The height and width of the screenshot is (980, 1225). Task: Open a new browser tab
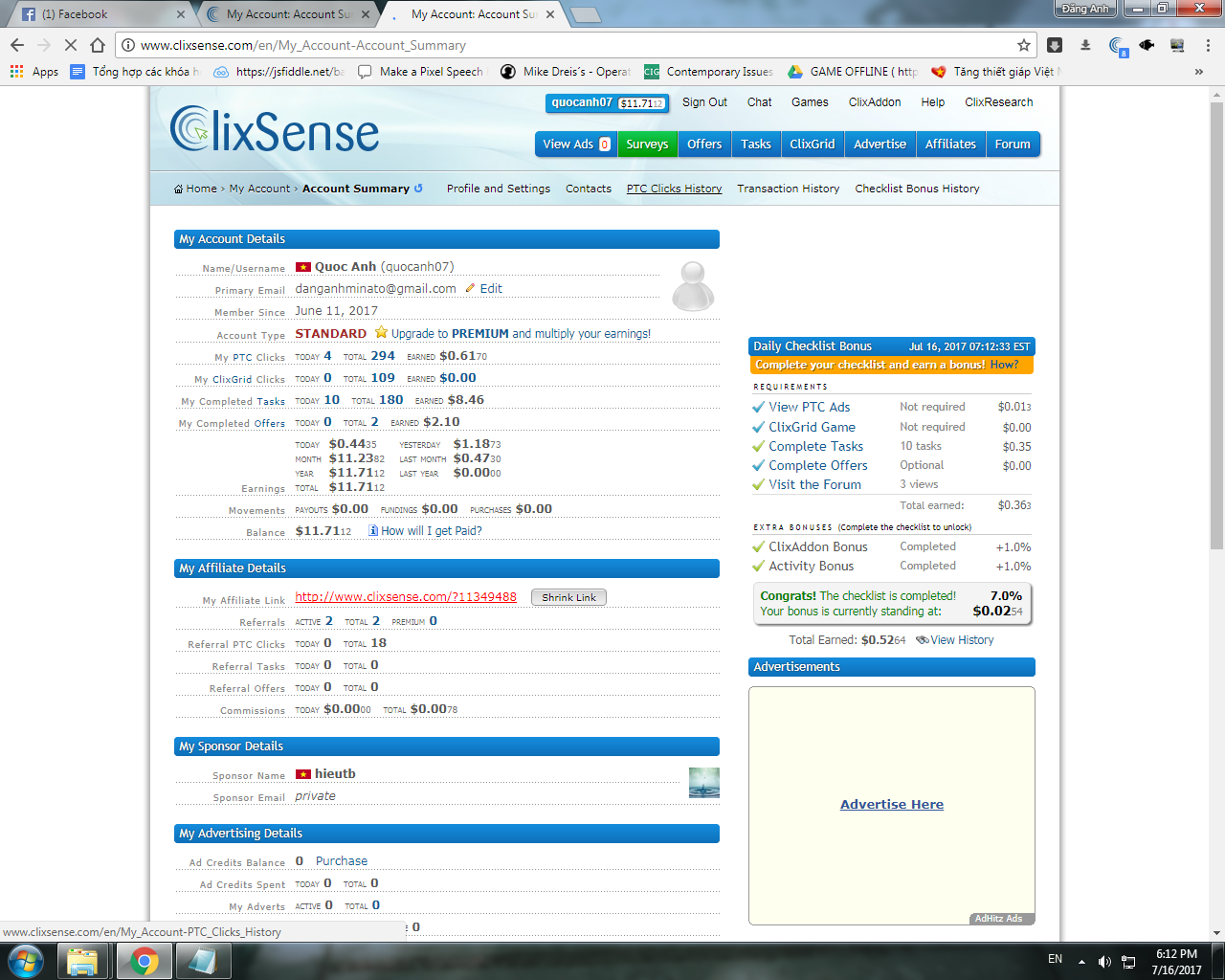click(586, 14)
